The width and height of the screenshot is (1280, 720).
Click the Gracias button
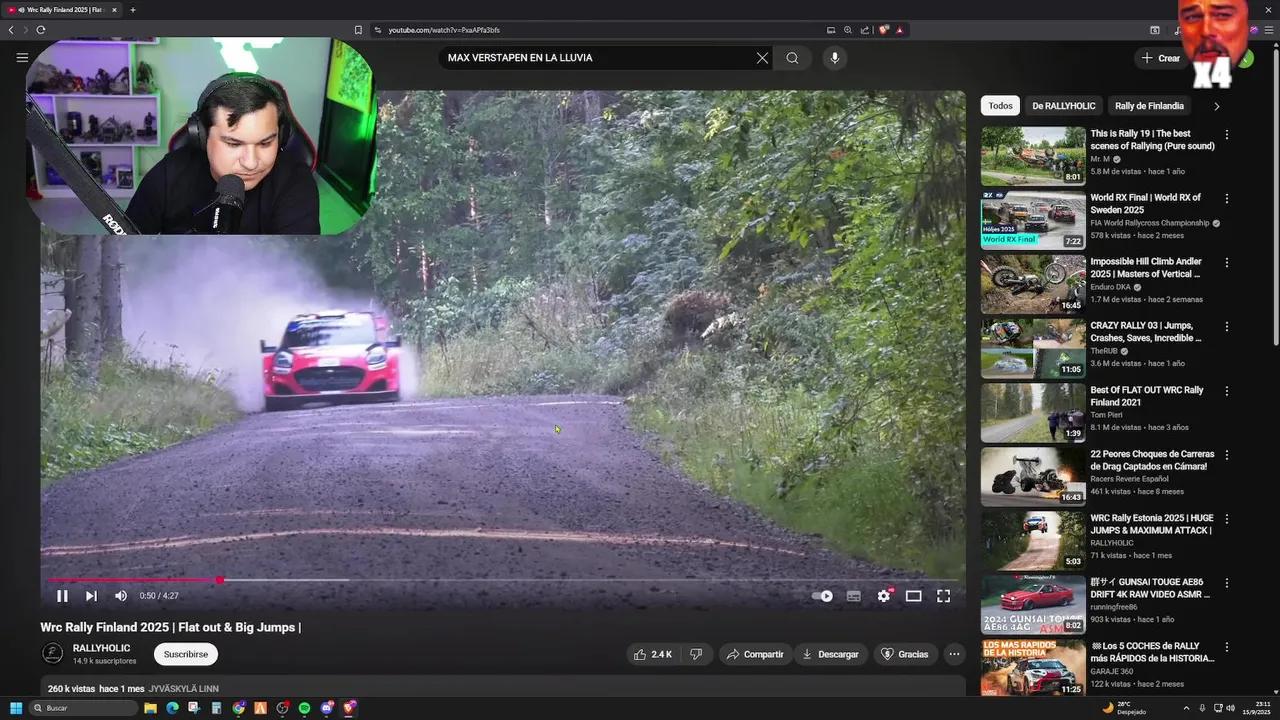904,654
